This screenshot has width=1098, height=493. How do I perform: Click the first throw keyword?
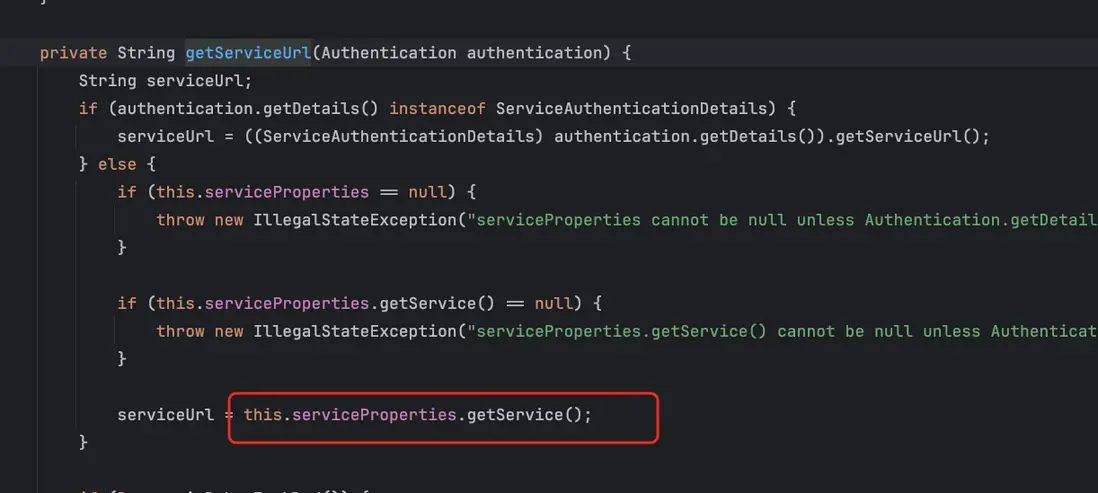click(180, 220)
